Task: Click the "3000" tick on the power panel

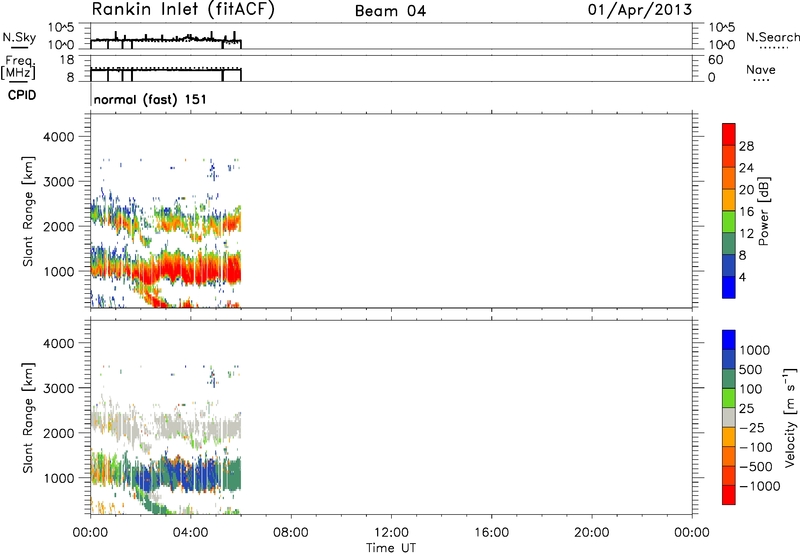Action: (58, 182)
